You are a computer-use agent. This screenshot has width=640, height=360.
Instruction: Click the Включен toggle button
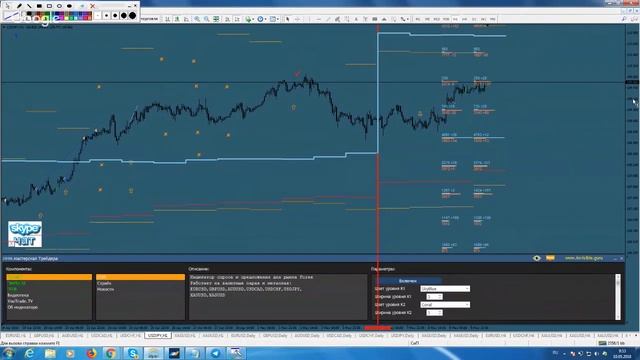tap(408, 281)
